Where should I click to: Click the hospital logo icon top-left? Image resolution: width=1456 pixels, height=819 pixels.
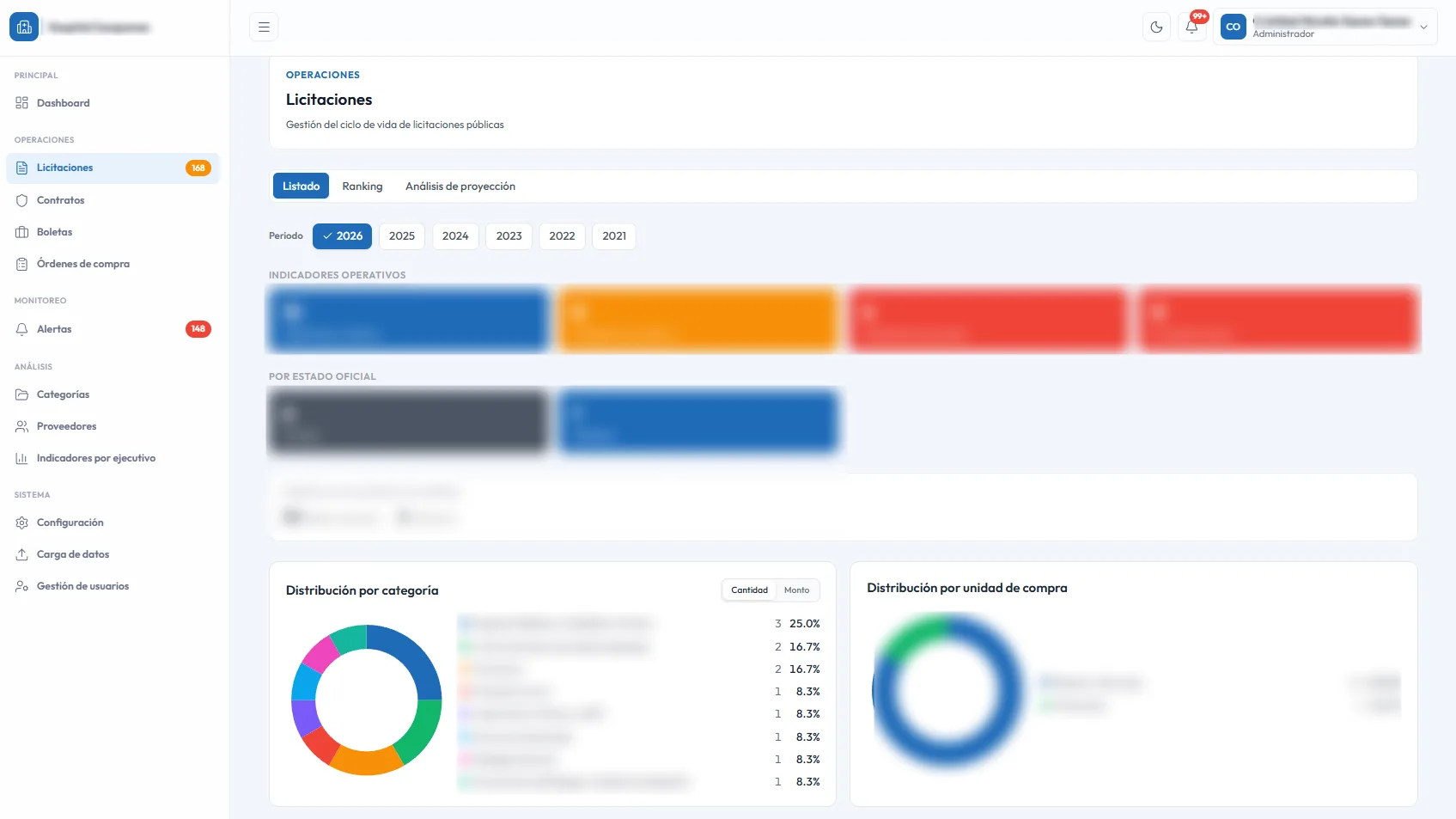[x=23, y=27]
